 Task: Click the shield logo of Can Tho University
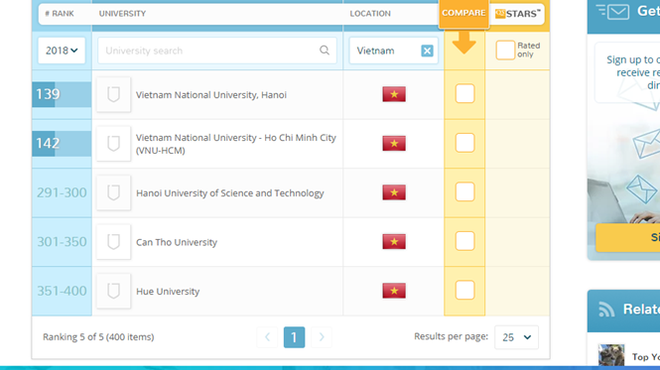pos(113,242)
